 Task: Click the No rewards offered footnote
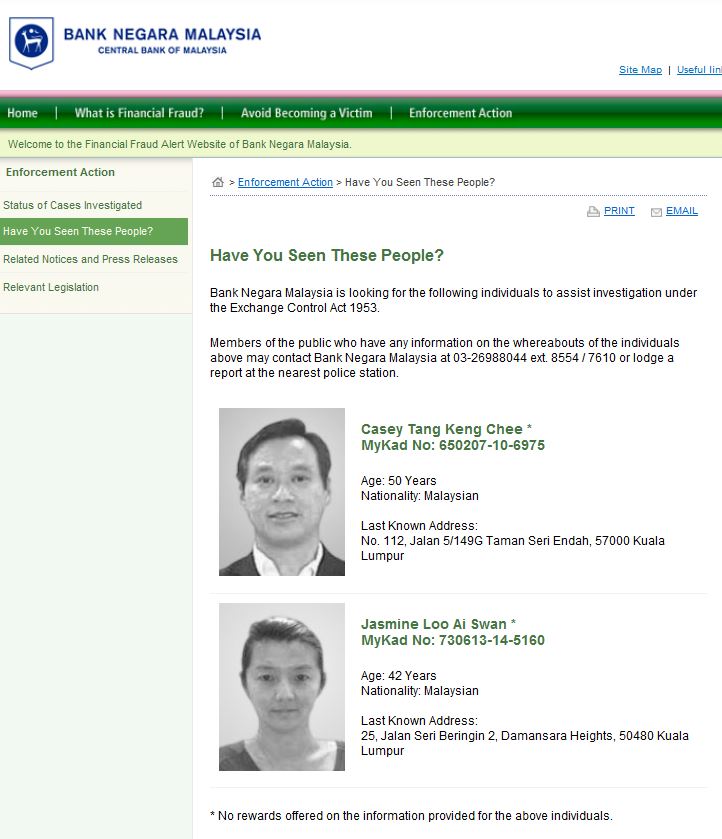(x=411, y=815)
